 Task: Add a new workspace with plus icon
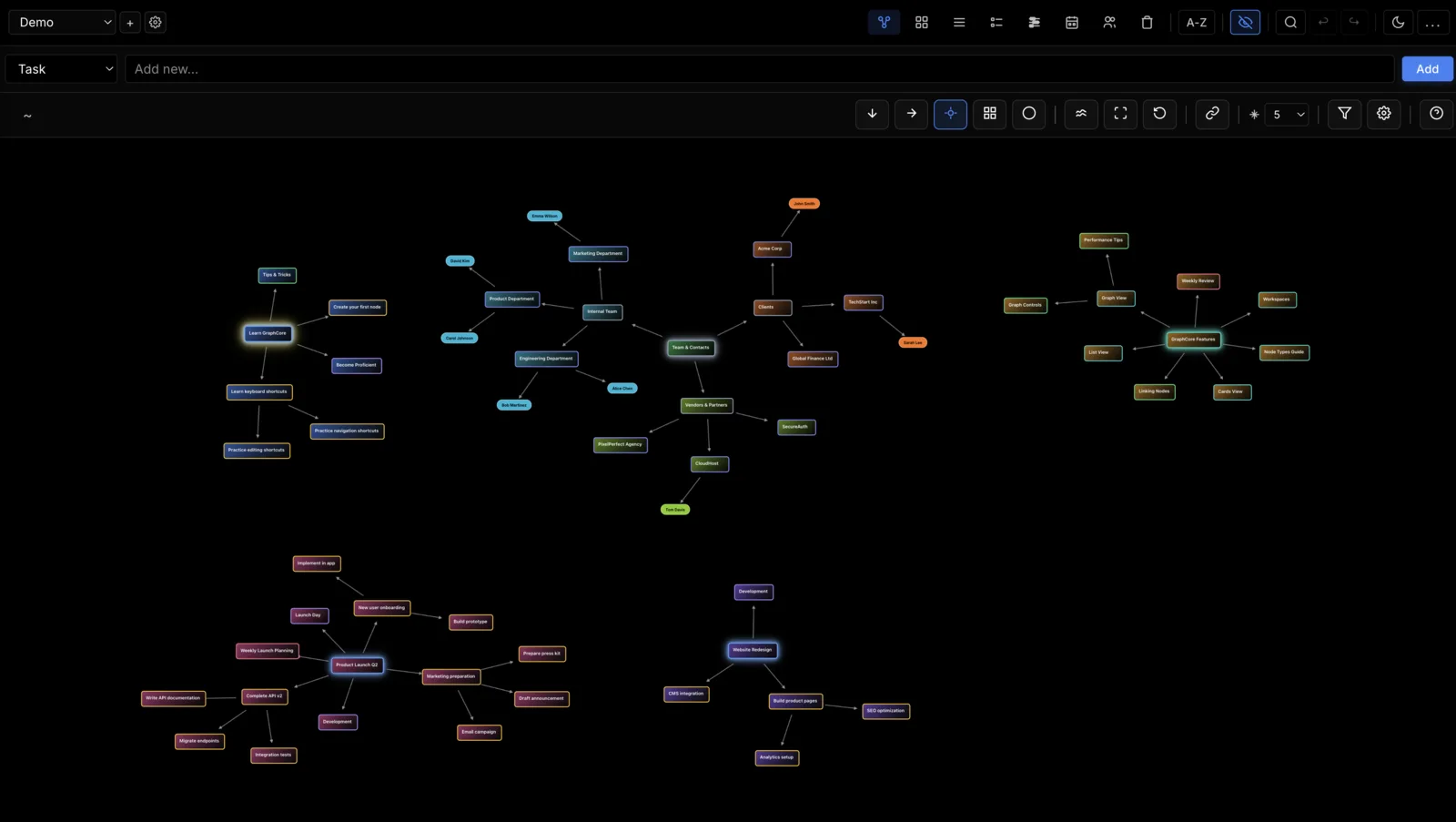click(130, 22)
